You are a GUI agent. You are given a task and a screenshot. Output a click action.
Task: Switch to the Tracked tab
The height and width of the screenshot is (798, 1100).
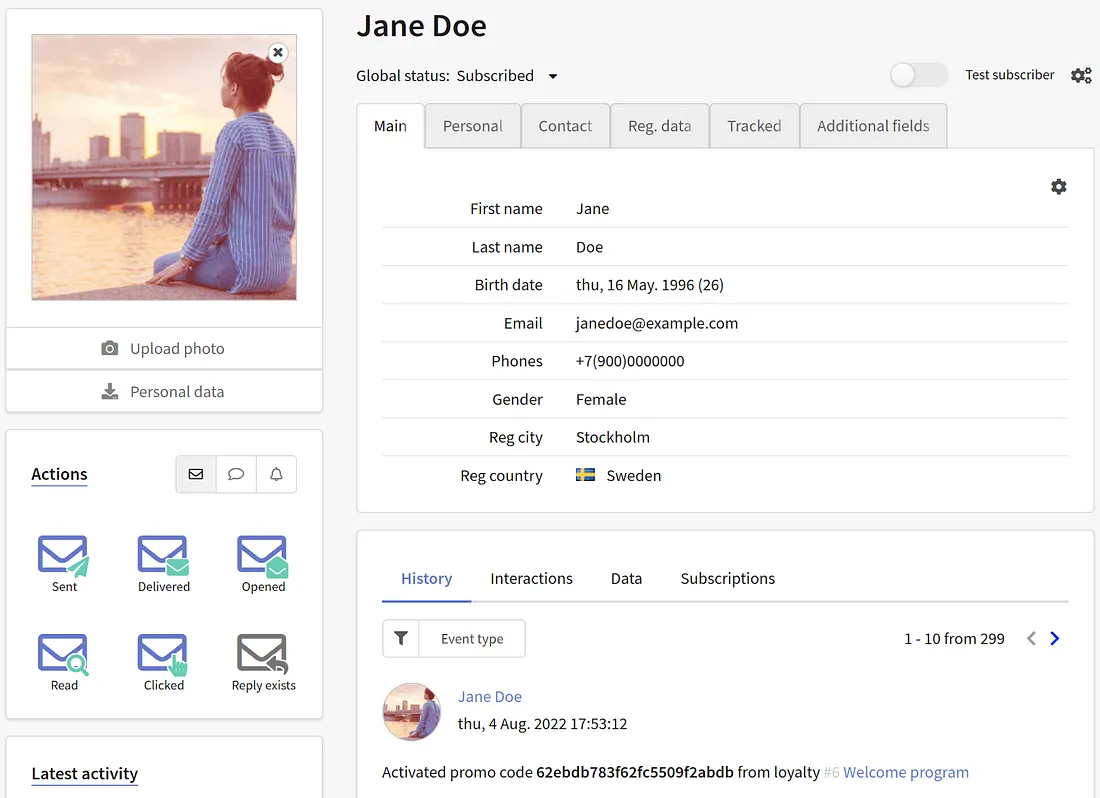coord(754,126)
